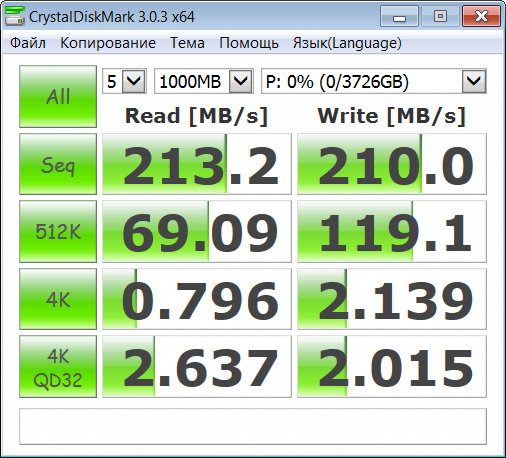Click the empty comment field at bottom

coord(253,426)
